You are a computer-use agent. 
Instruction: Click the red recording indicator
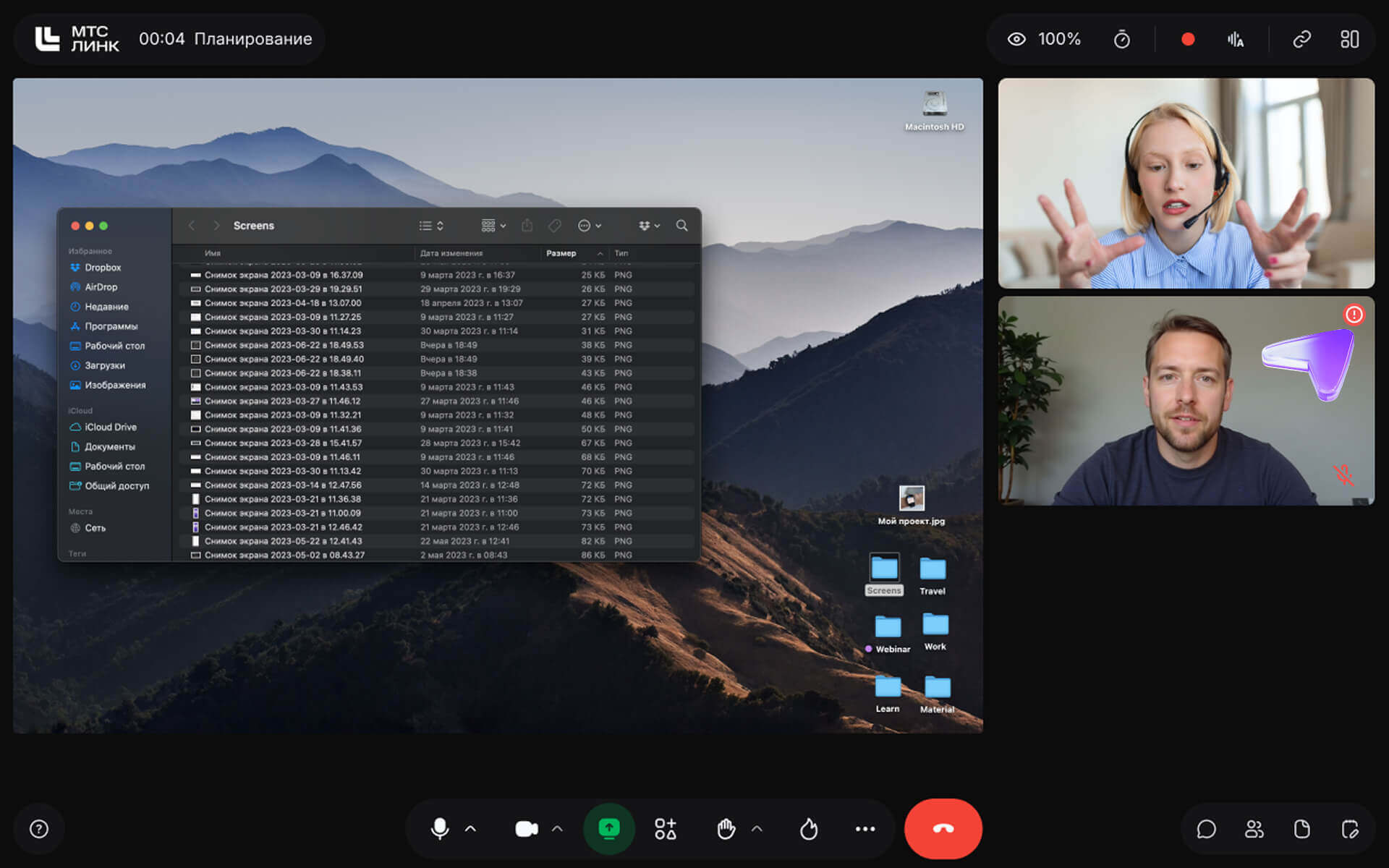tap(1187, 39)
